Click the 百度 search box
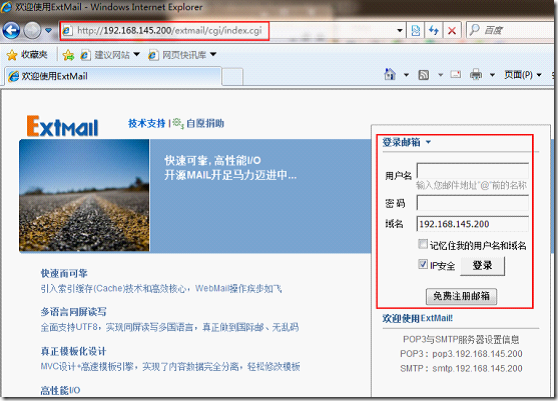Image resolution: width=558 pixels, height=401 pixels. (511, 31)
